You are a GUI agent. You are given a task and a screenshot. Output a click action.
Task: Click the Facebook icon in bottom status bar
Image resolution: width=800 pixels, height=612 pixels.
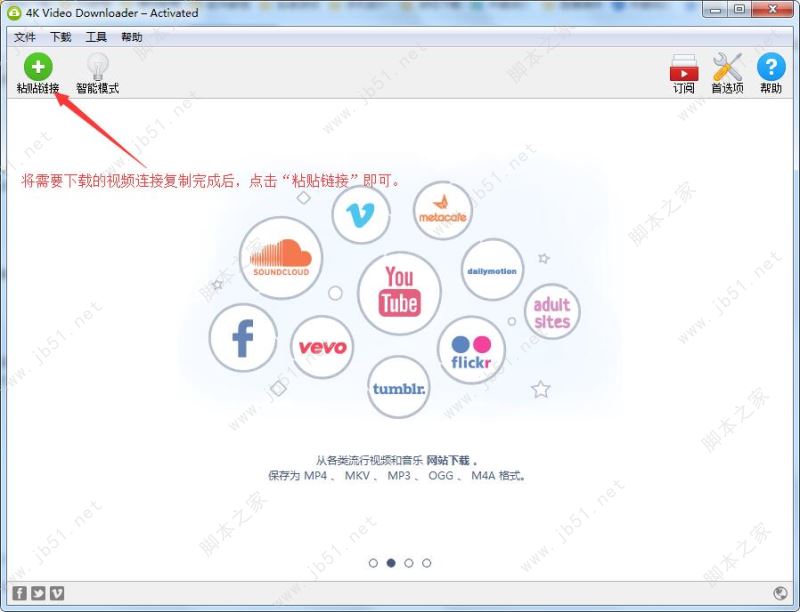[19, 593]
